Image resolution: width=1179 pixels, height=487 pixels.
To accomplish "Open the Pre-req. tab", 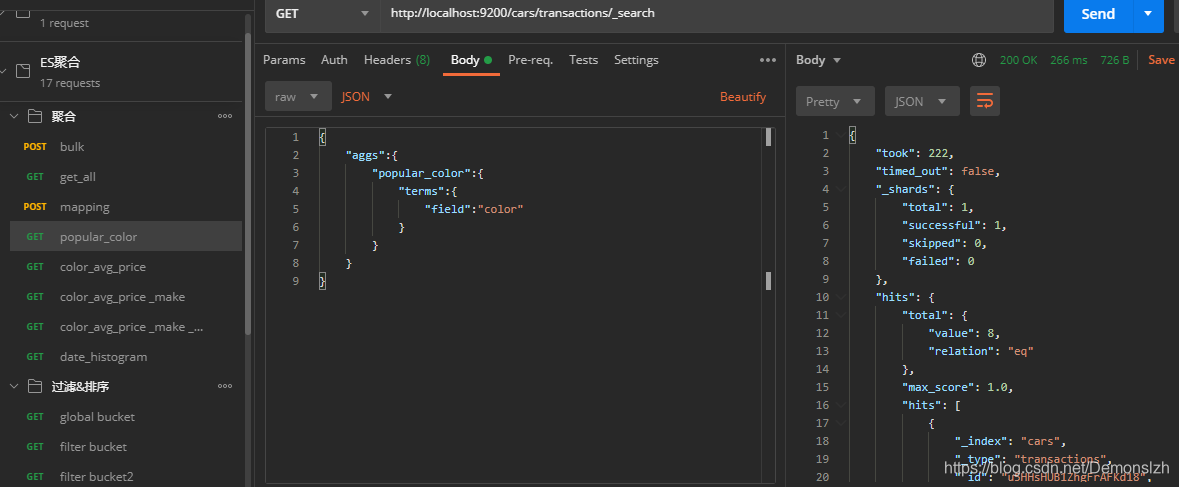I will [x=531, y=60].
